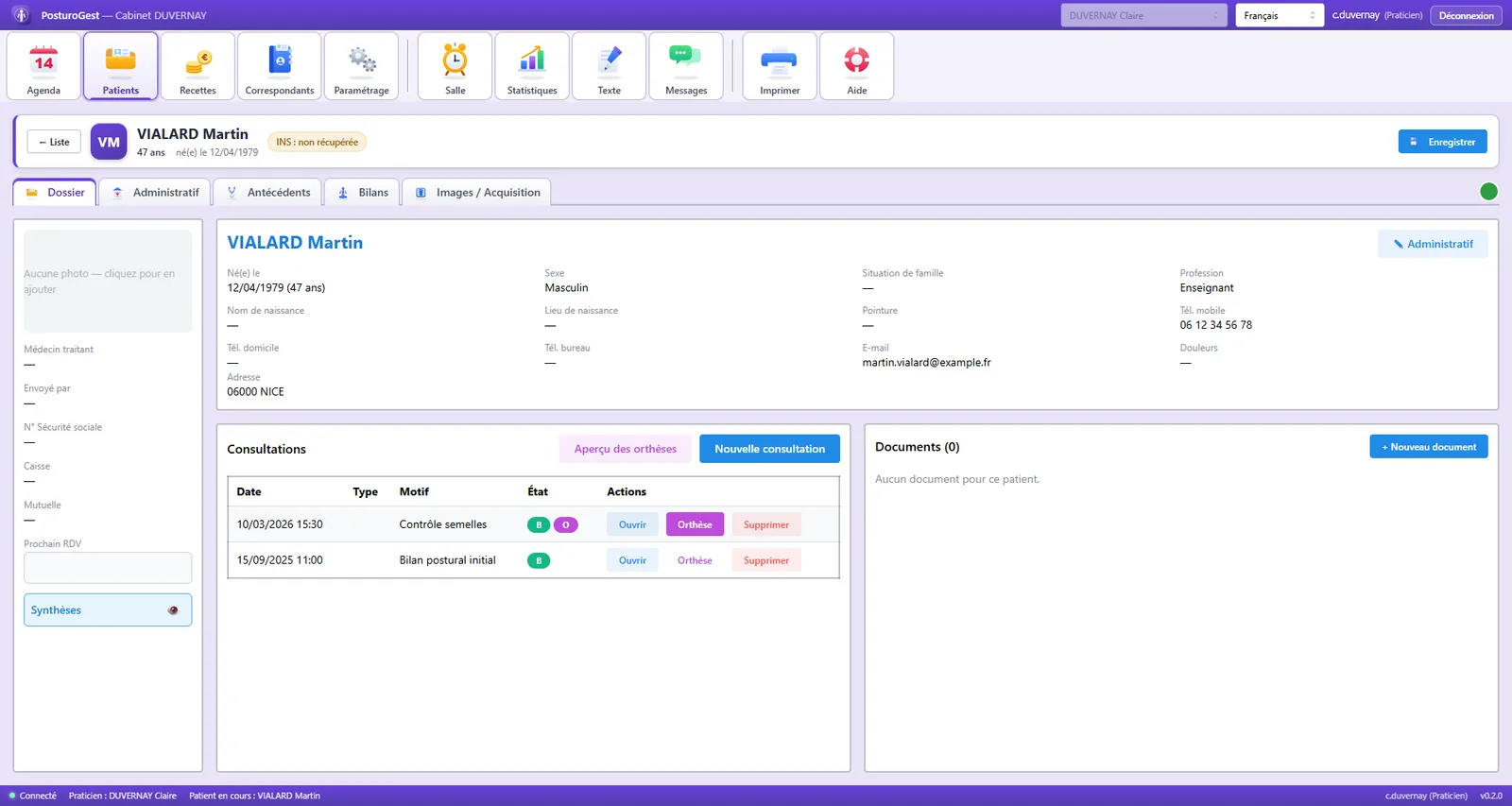Click the INS : non récupérée badge
Viewport: 1512px width, 806px height.
coord(318,142)
